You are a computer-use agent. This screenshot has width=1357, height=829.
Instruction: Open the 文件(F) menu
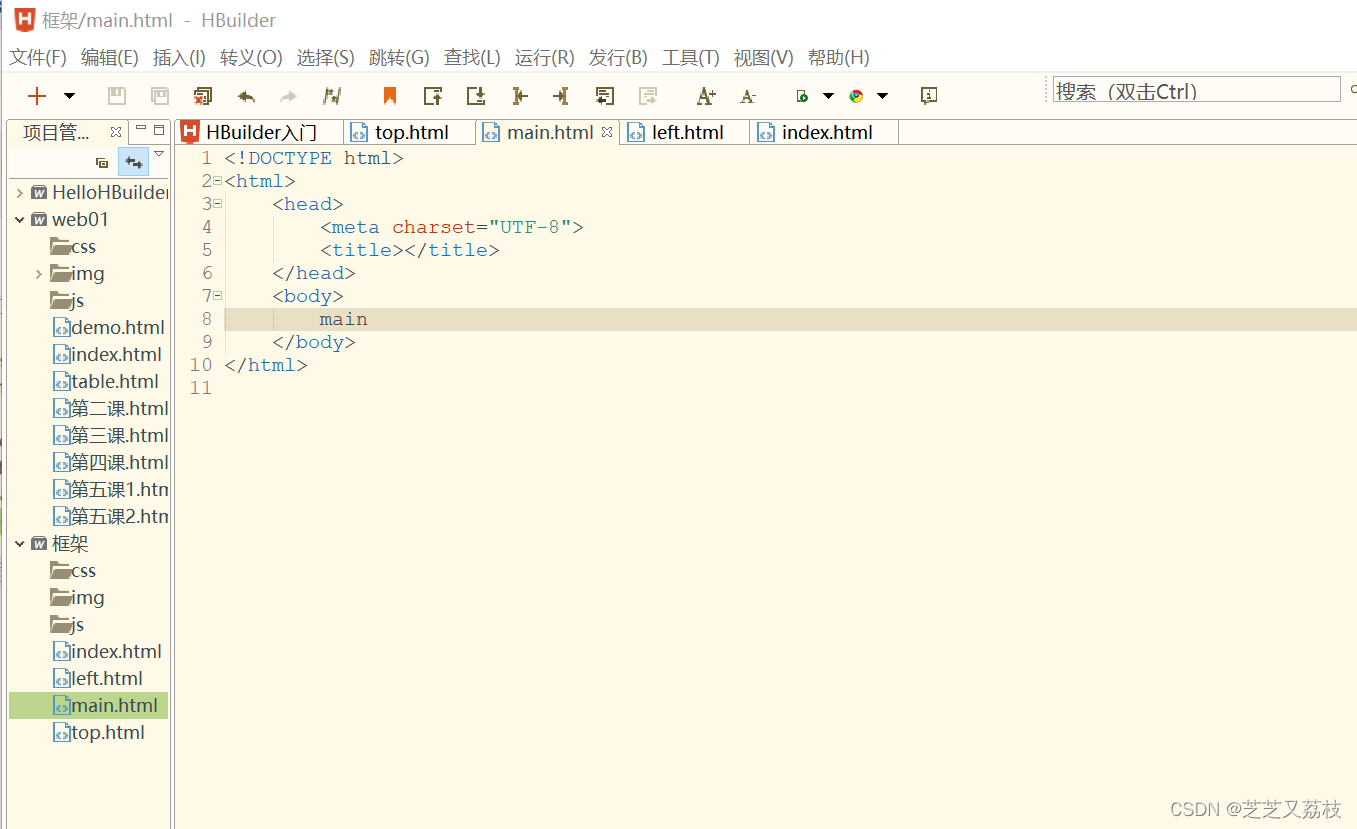38,57
